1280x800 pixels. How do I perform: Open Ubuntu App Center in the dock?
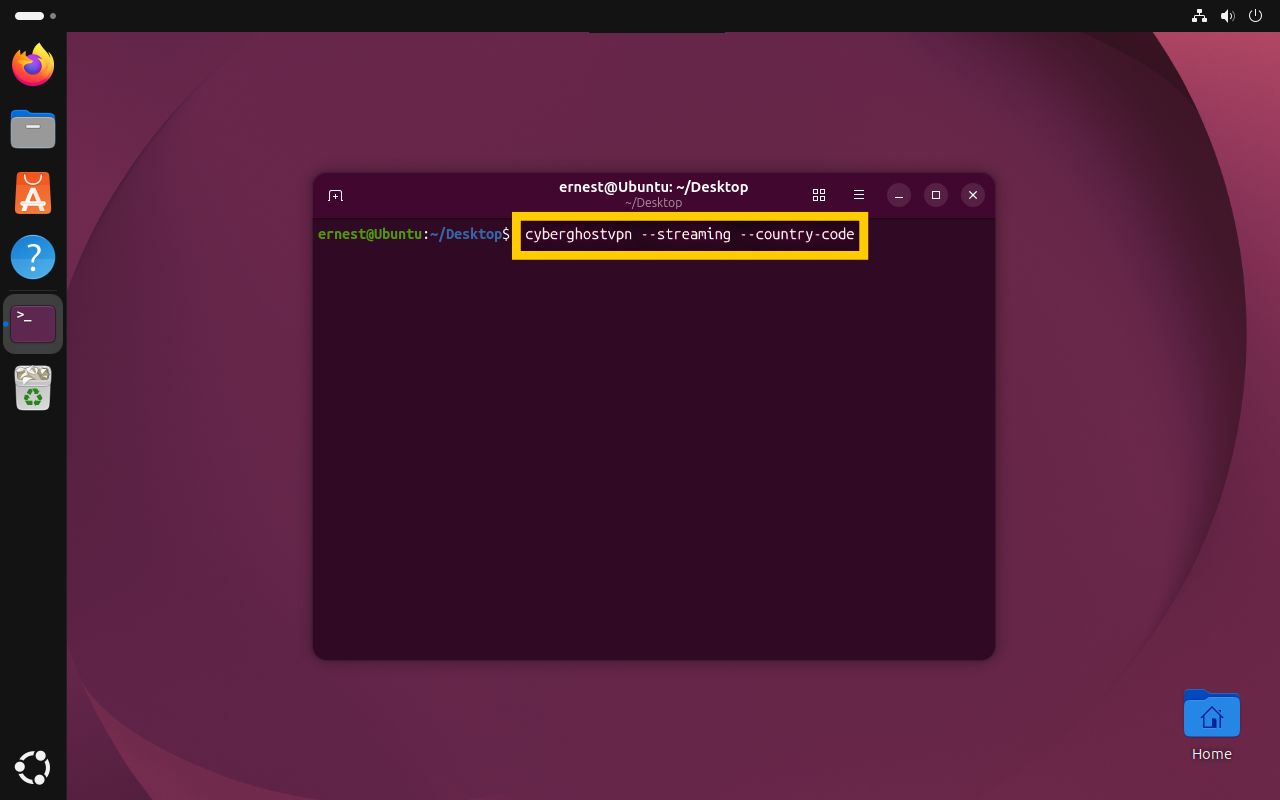33,193
